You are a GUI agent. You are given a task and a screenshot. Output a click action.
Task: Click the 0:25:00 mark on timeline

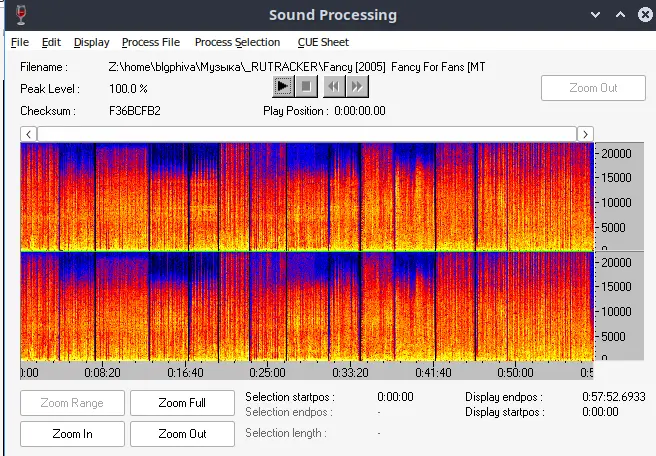267,371
